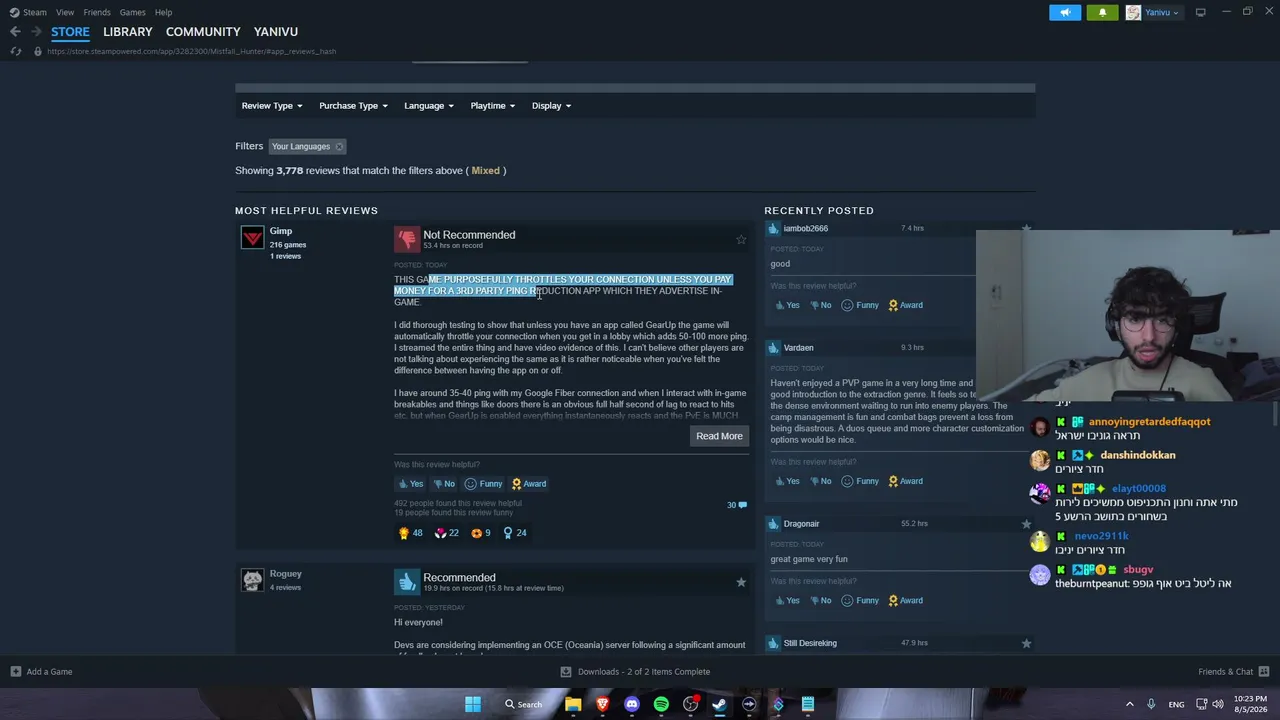The width and height of the screenshot is (1280, 720).
Task: Go back with the Steam back arrow
Action: (15, 32)
